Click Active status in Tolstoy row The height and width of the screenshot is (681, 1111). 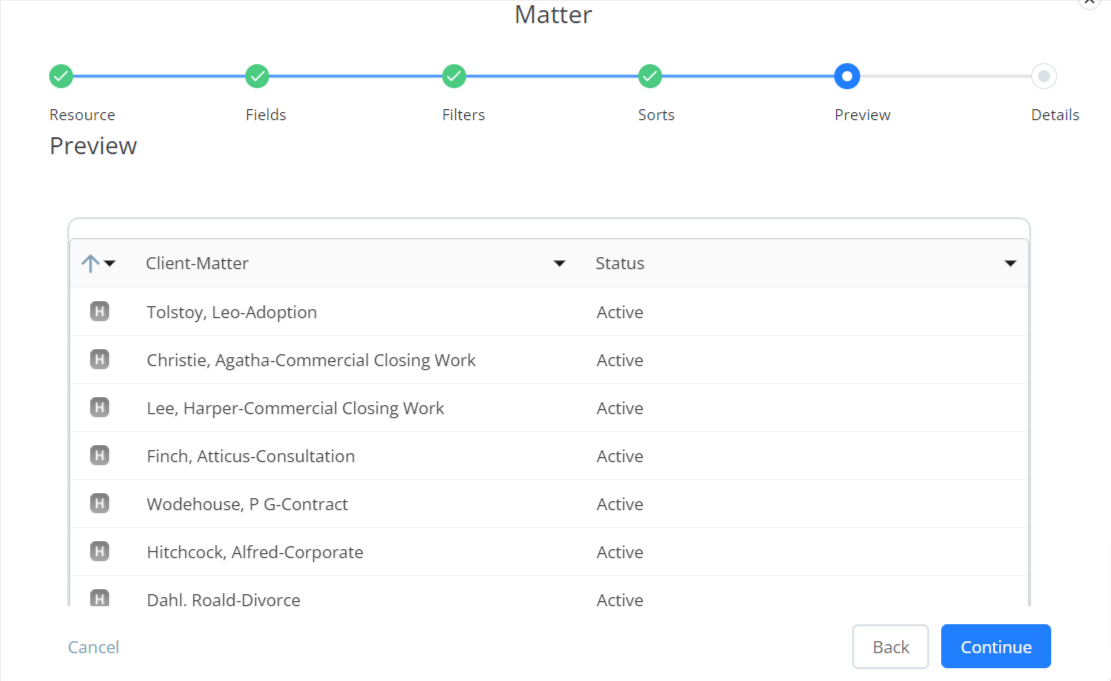pos(620,313)
